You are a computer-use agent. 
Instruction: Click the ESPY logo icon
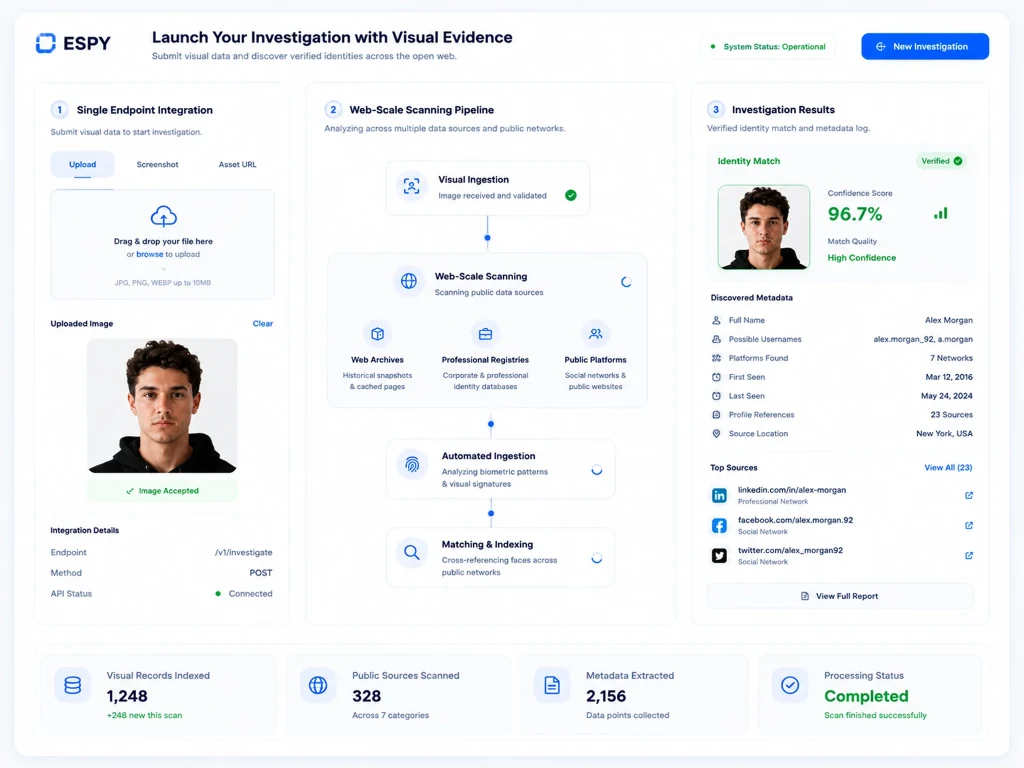pos(46,43)
